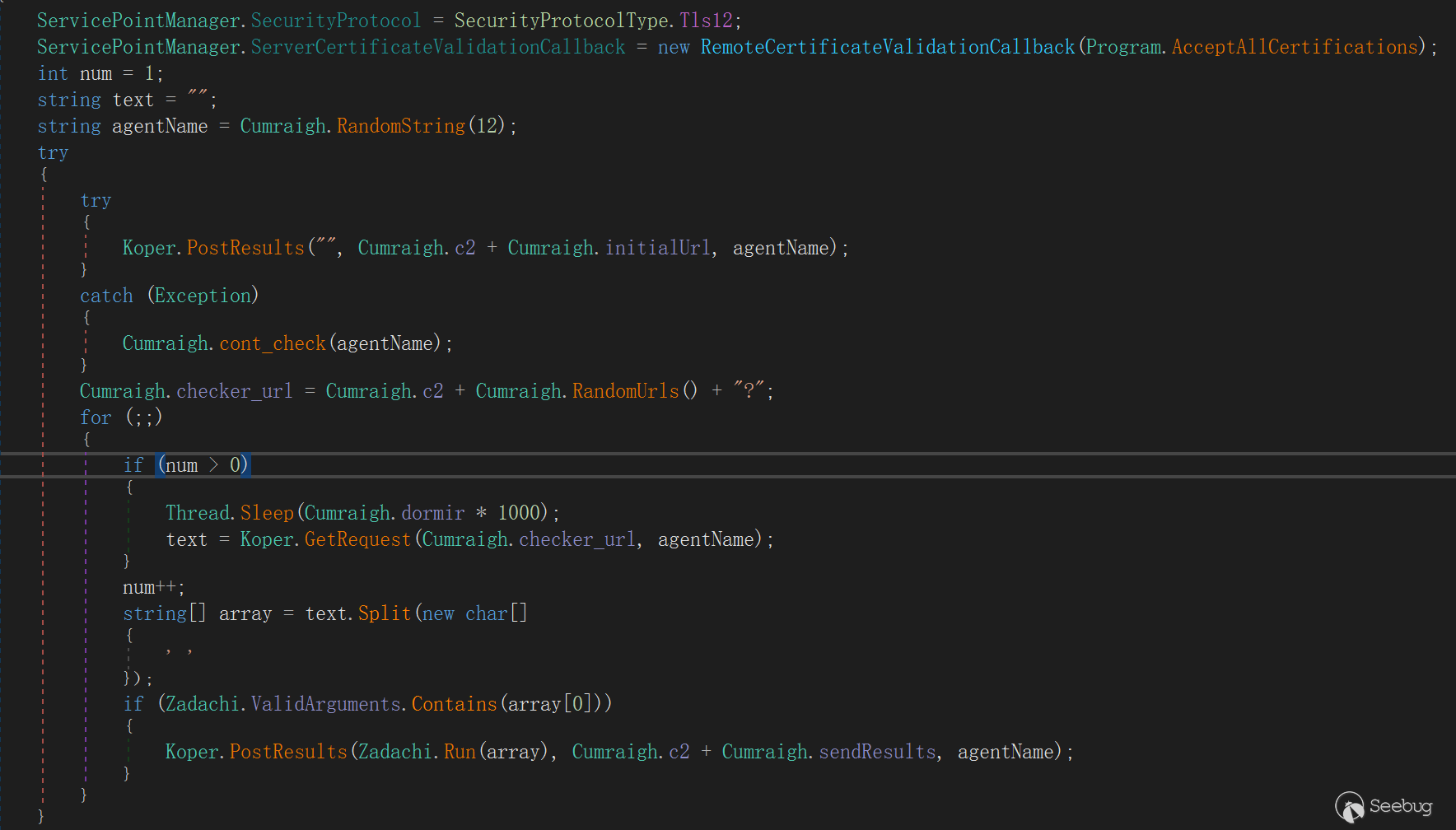Viewport: 1456px width, 830px height.
Task: Click the ValidArguments property
Action: 326,704
